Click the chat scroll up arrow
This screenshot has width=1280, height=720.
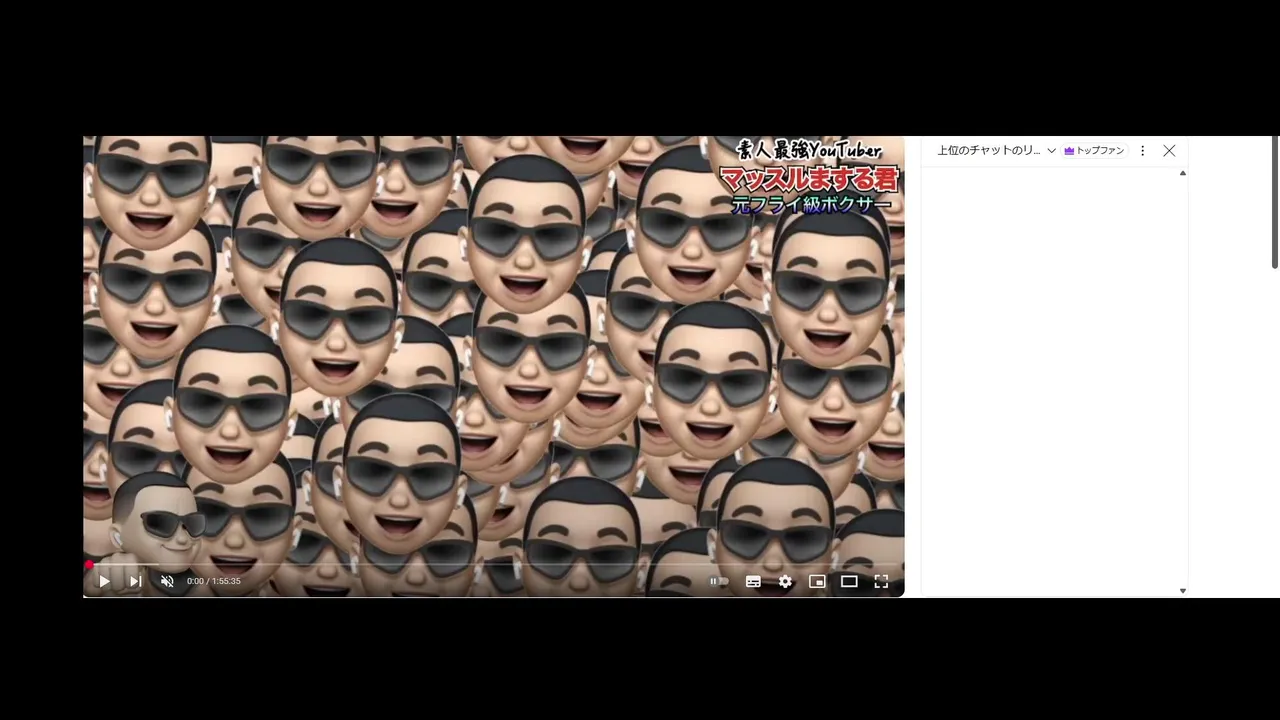pyautogui.click(x=1183, y=173)
